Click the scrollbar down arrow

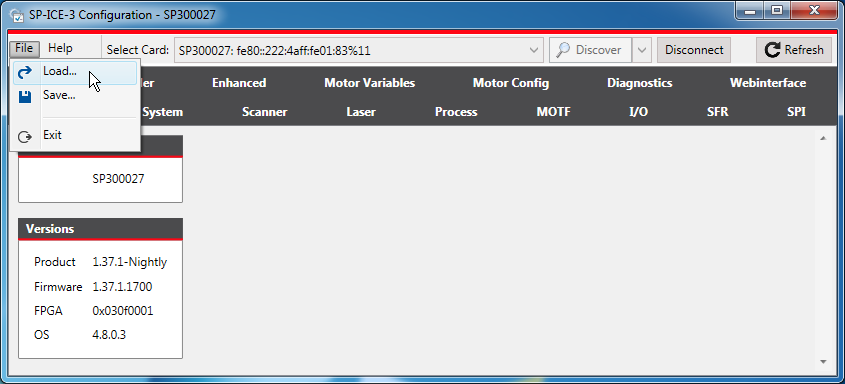823,362
